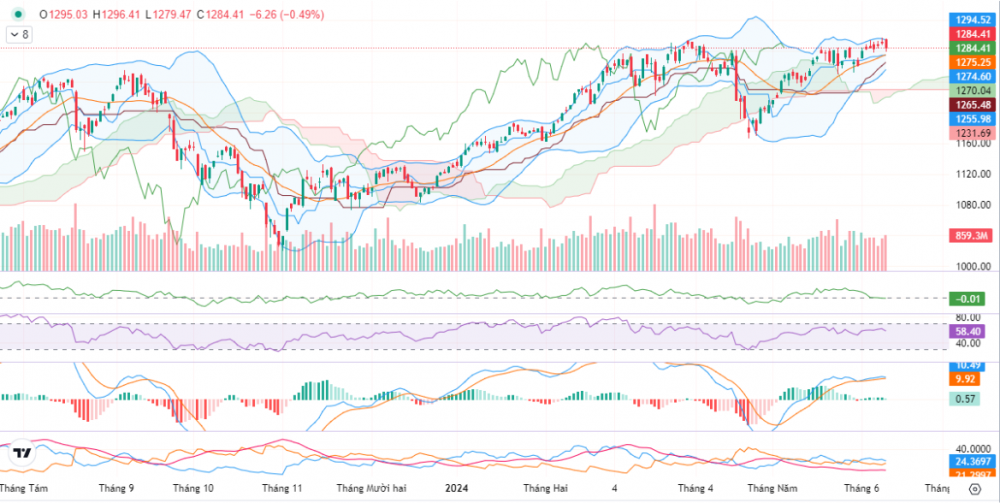The image size is (1000, 503).
Task: Click the 859.3M volume label
Action: [968, 236]
